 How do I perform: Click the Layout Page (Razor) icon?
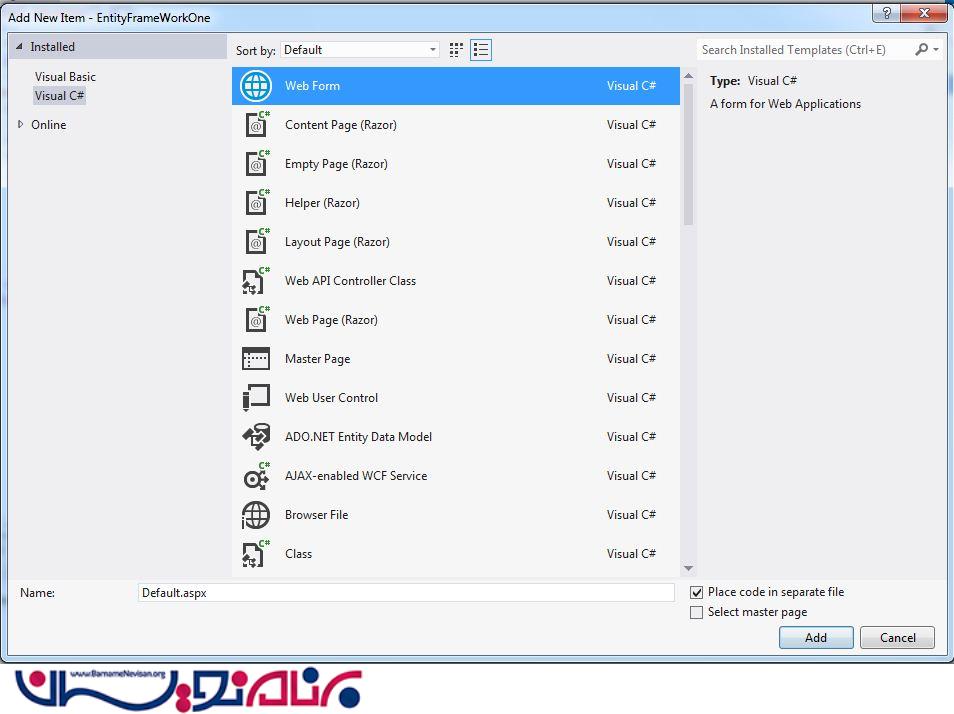click(256, 241)
